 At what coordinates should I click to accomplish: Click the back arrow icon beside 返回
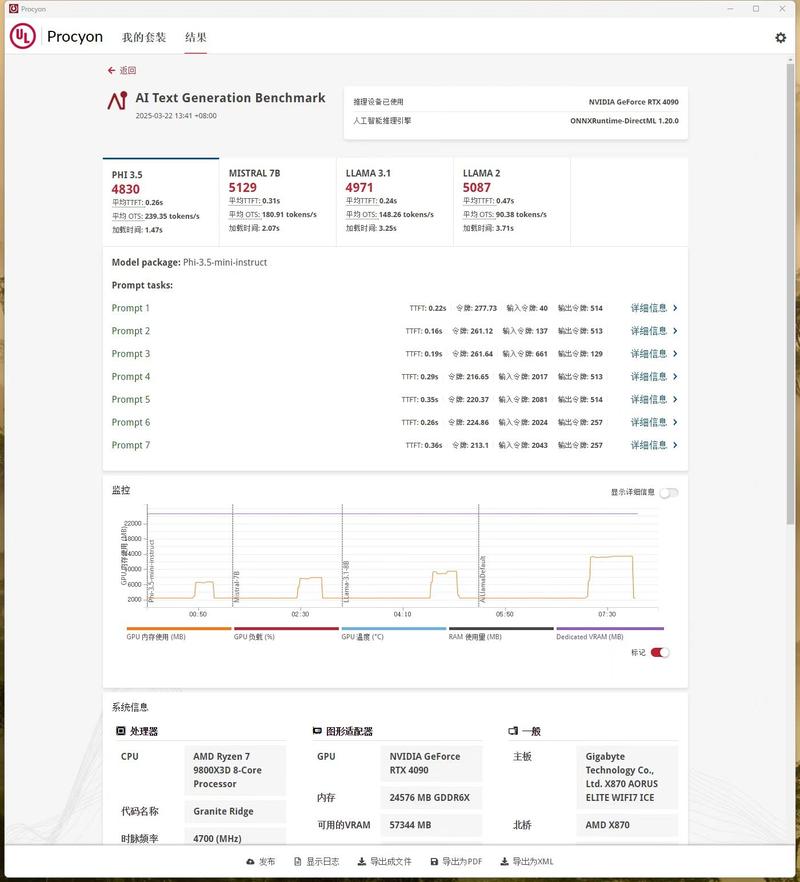111,70
